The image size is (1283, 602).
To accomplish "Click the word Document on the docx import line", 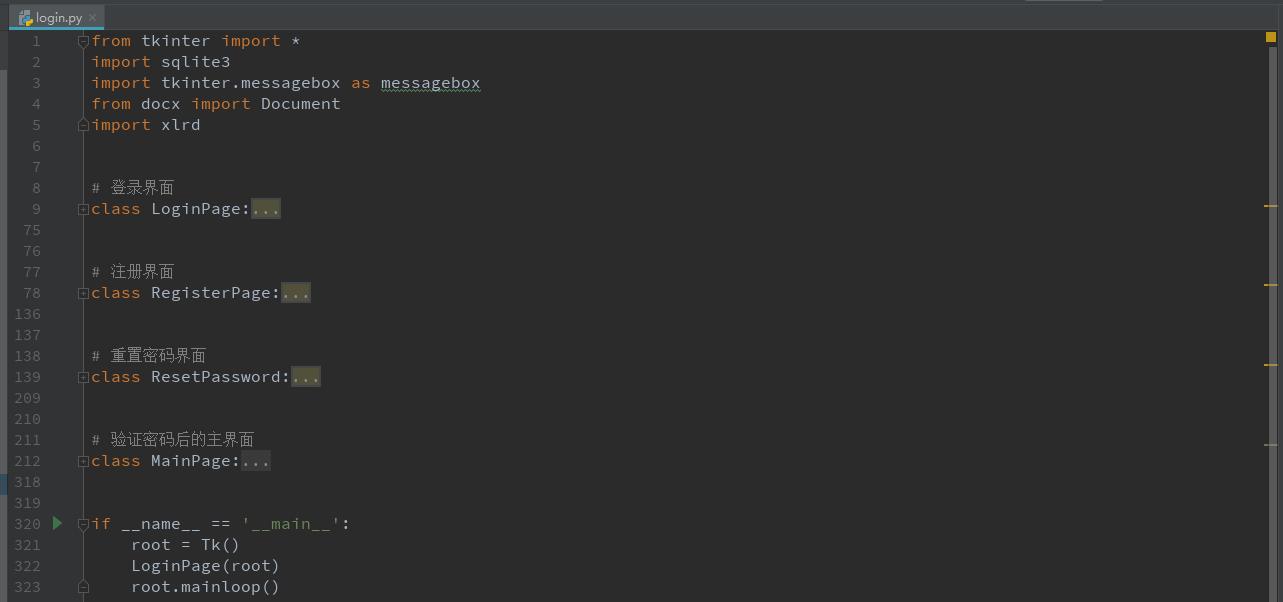I will (300, 103).
